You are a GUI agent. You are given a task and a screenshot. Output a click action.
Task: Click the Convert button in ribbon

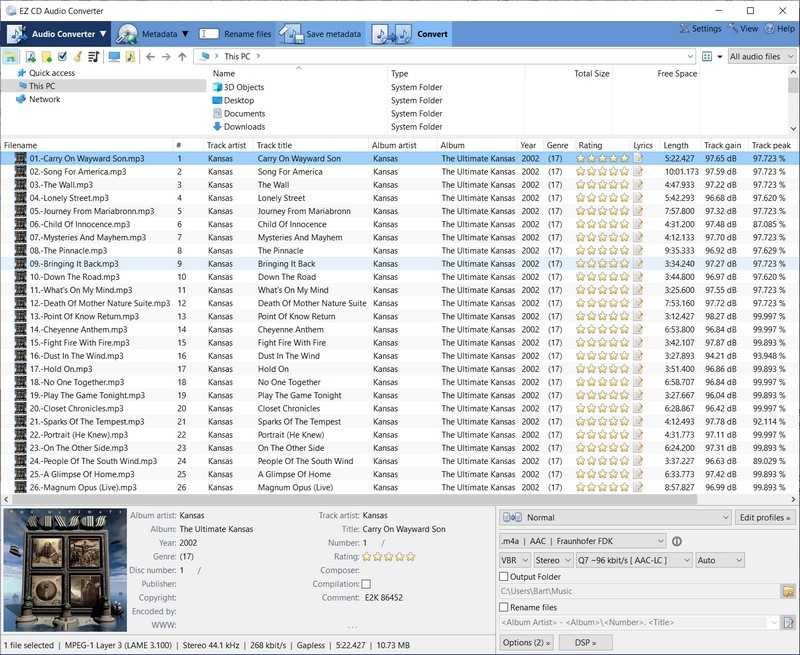(409, 34)
